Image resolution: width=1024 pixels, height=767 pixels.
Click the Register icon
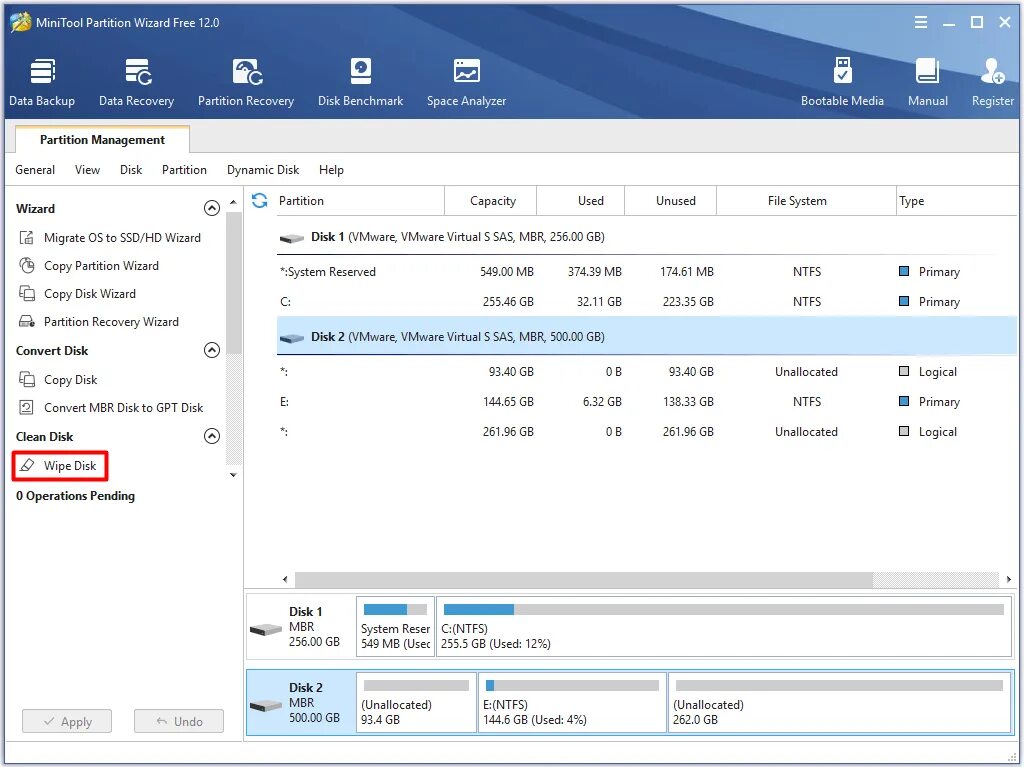(993, 72)
